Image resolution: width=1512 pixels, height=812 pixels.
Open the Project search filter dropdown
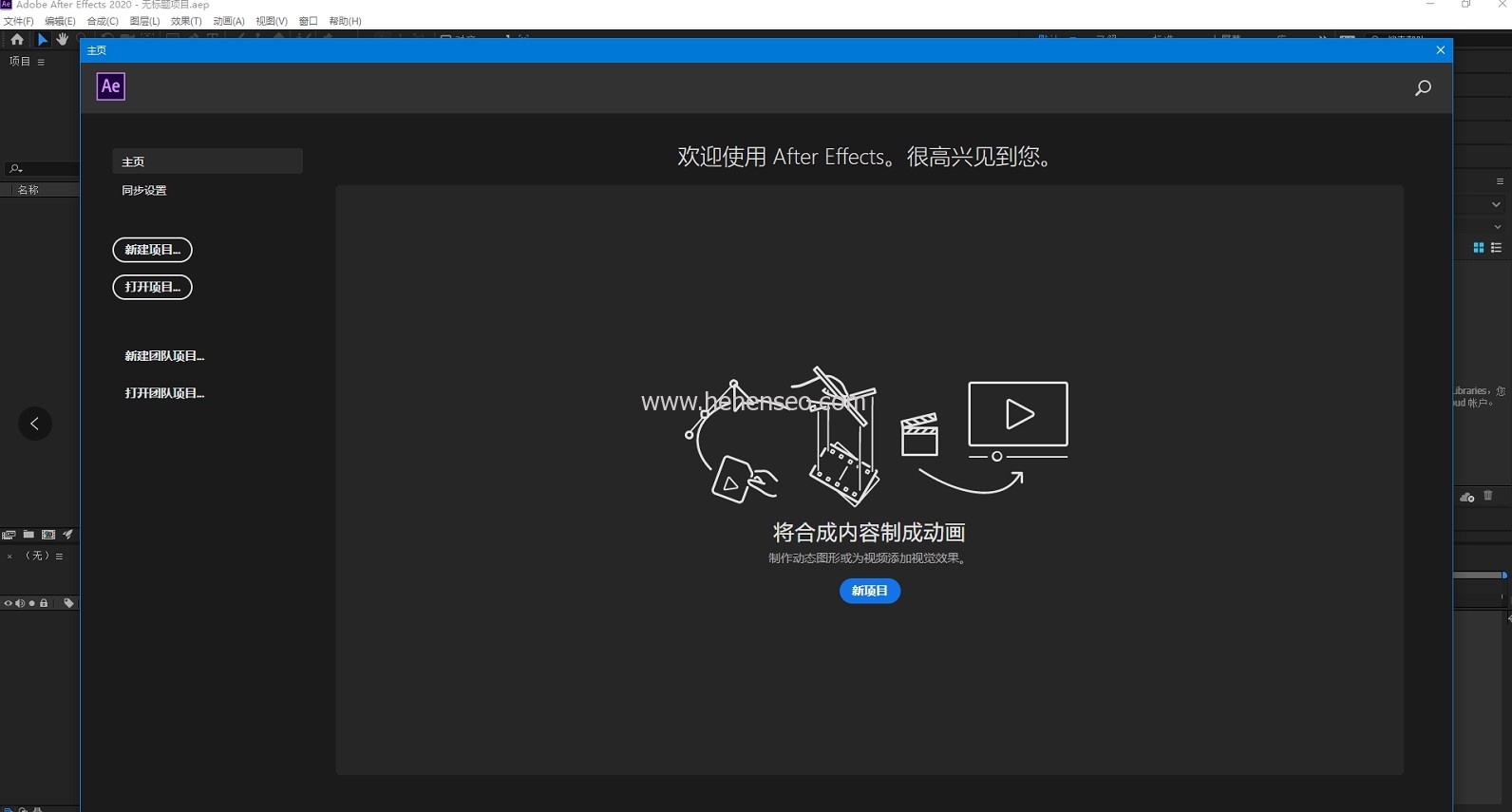tap(15, 168)
